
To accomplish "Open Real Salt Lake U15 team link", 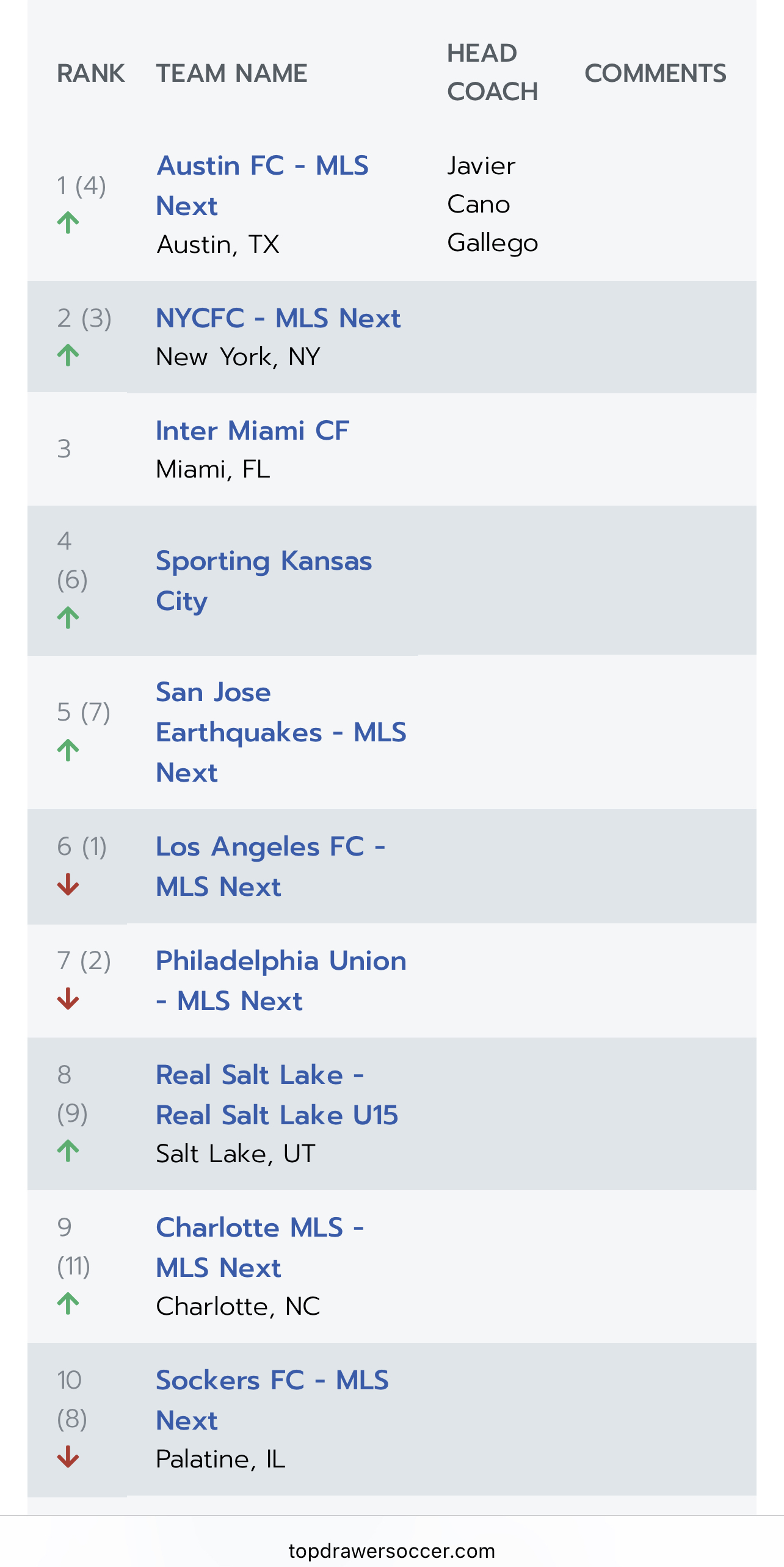I will point(277,1095).
